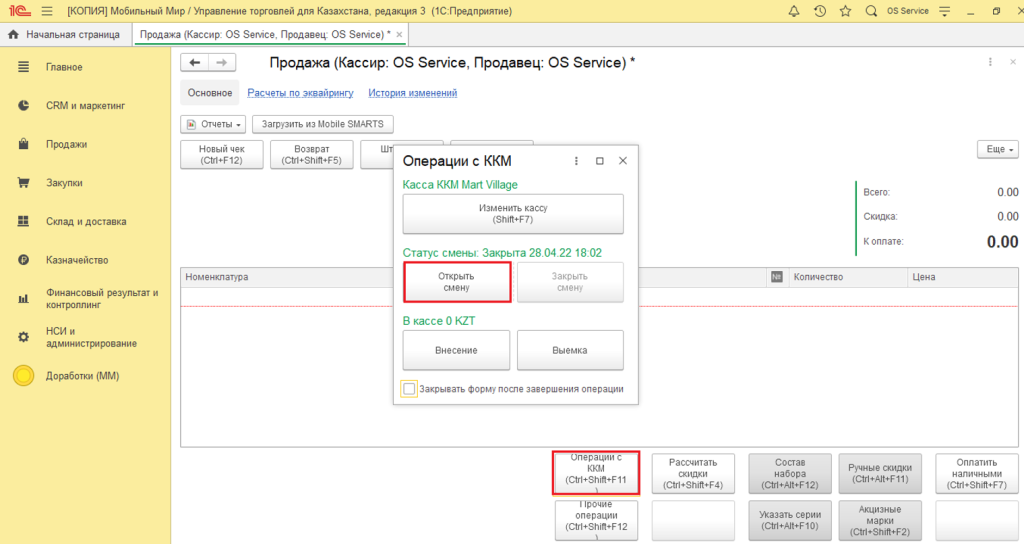Click Рассчитать скидки button
The image size is (1024, 544).
pos(693,473)
